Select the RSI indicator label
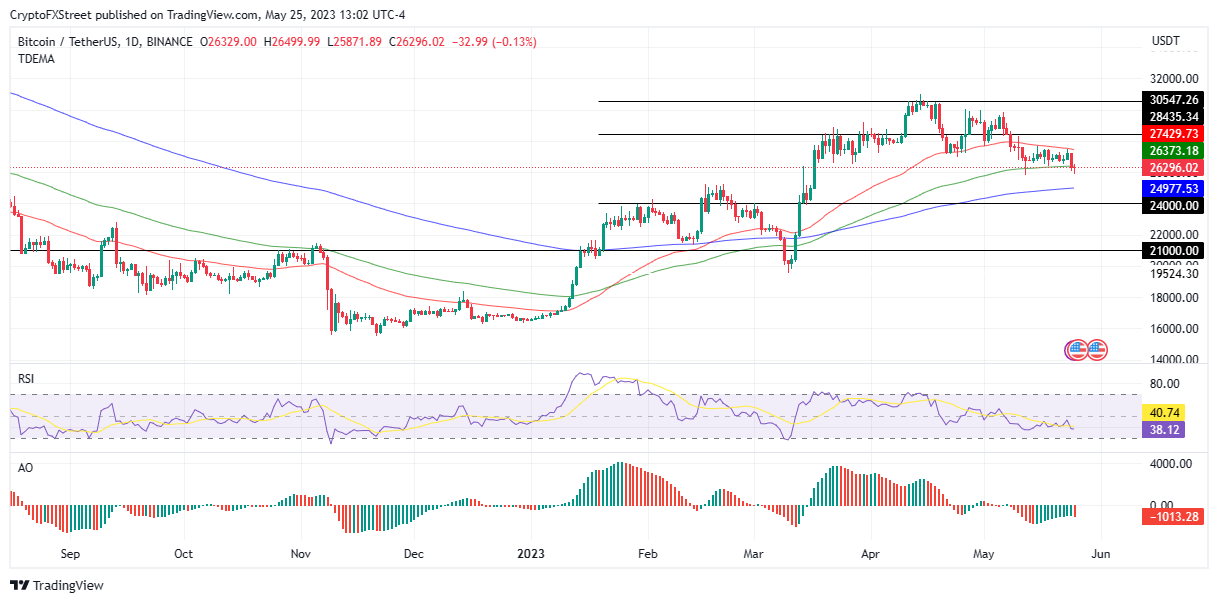This screenshot has height=603, width=1218. coord(26,379)
